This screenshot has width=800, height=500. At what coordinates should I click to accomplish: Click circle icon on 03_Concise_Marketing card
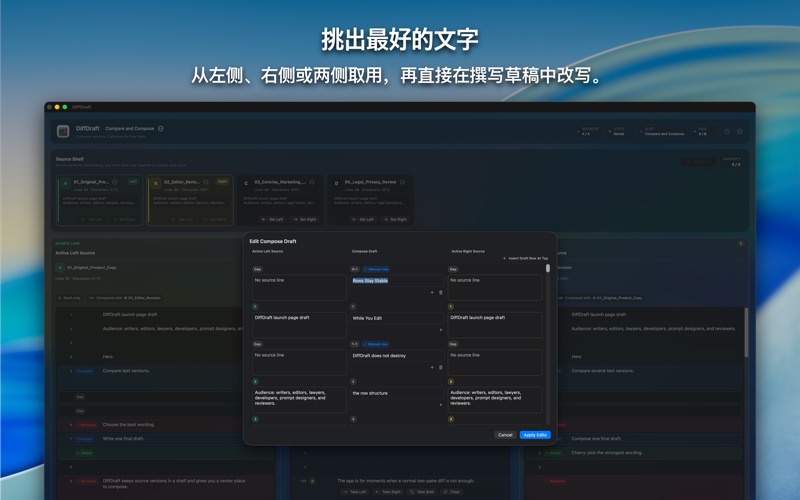[x=312, y=182]
